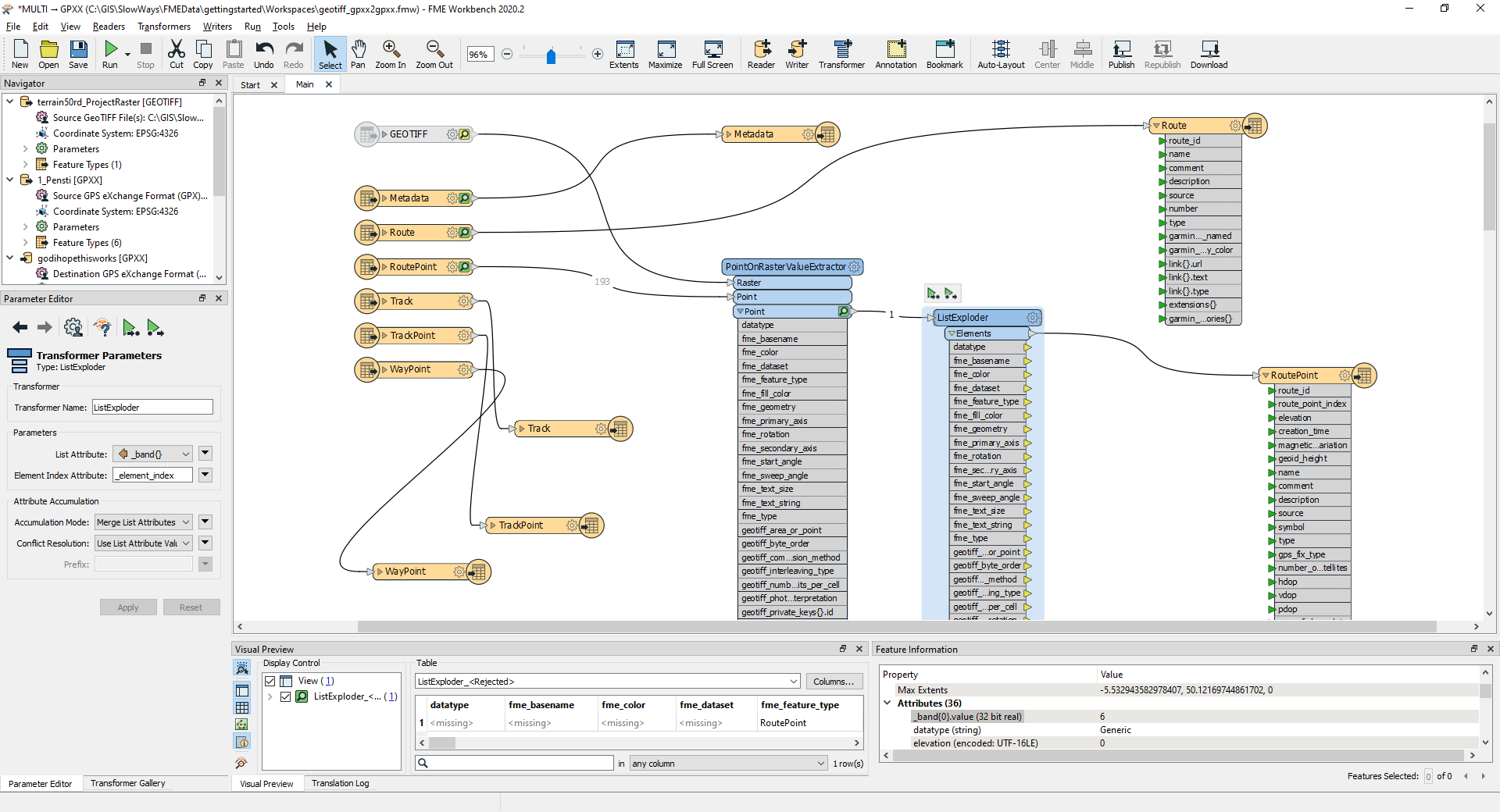
Task: Add a Transformer to canvas
Action: tap(841, 54)
